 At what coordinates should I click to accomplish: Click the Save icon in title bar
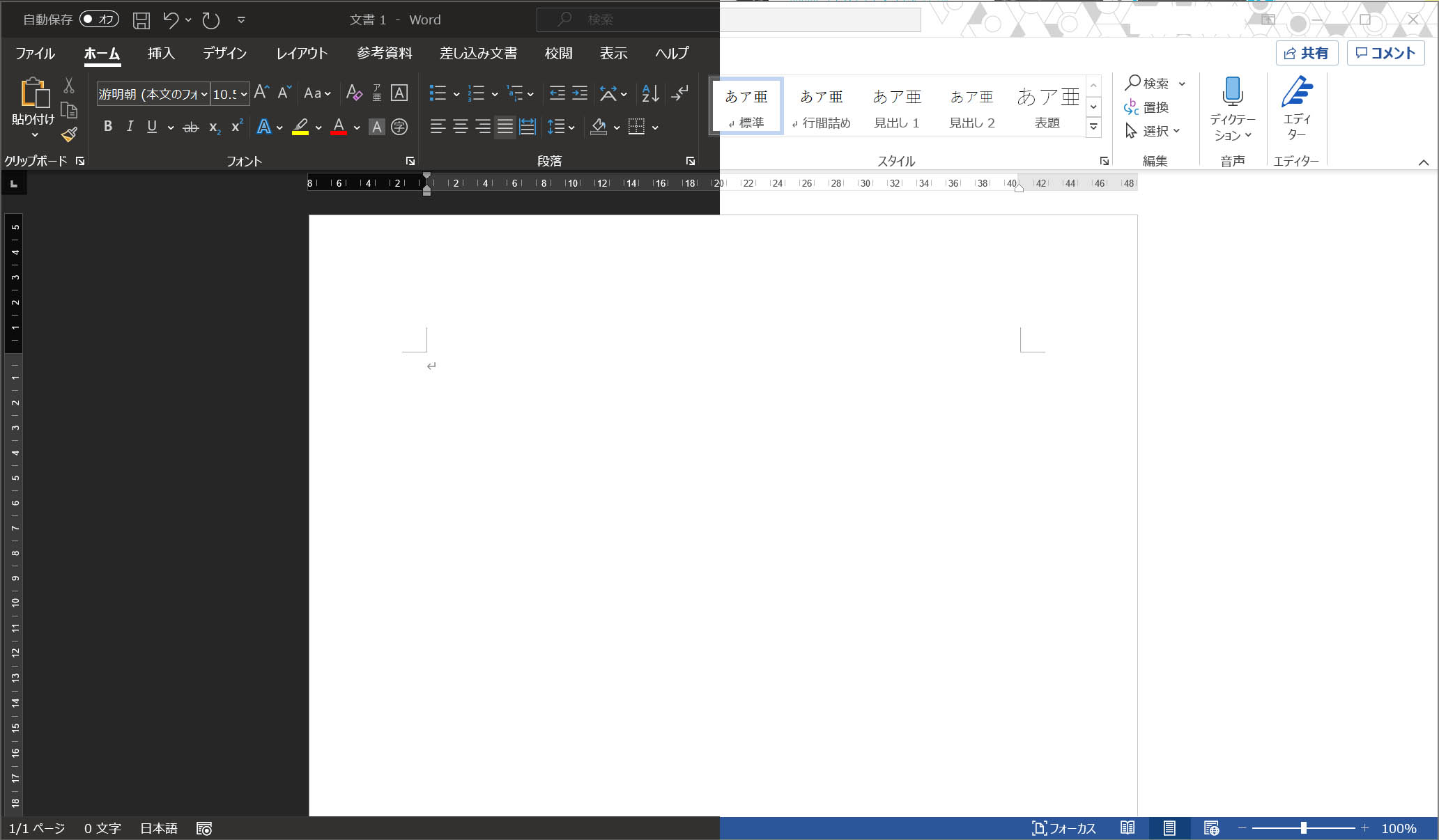click(141, 20)
